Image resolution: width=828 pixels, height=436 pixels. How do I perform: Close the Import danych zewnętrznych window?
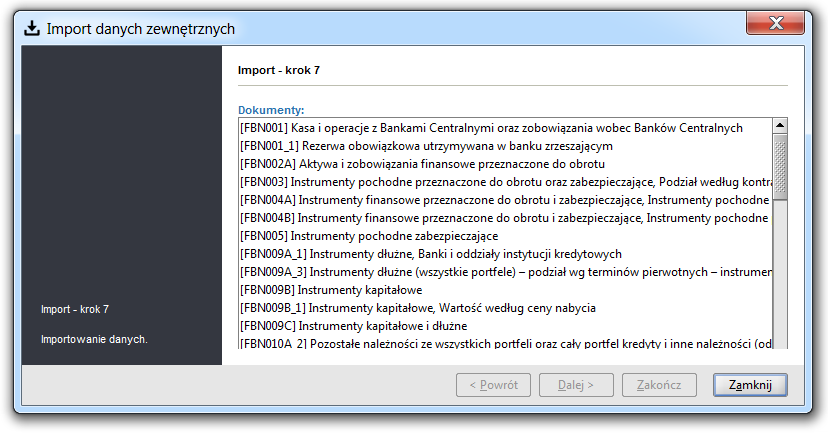coord(775,23)
